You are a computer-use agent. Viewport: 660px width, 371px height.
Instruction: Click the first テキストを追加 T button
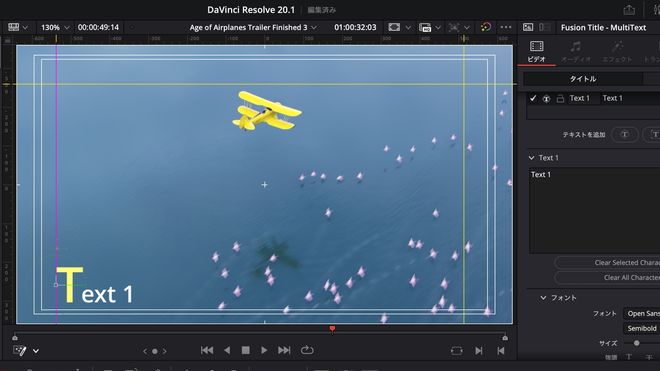pyautogui.click(x=625, y=134)
